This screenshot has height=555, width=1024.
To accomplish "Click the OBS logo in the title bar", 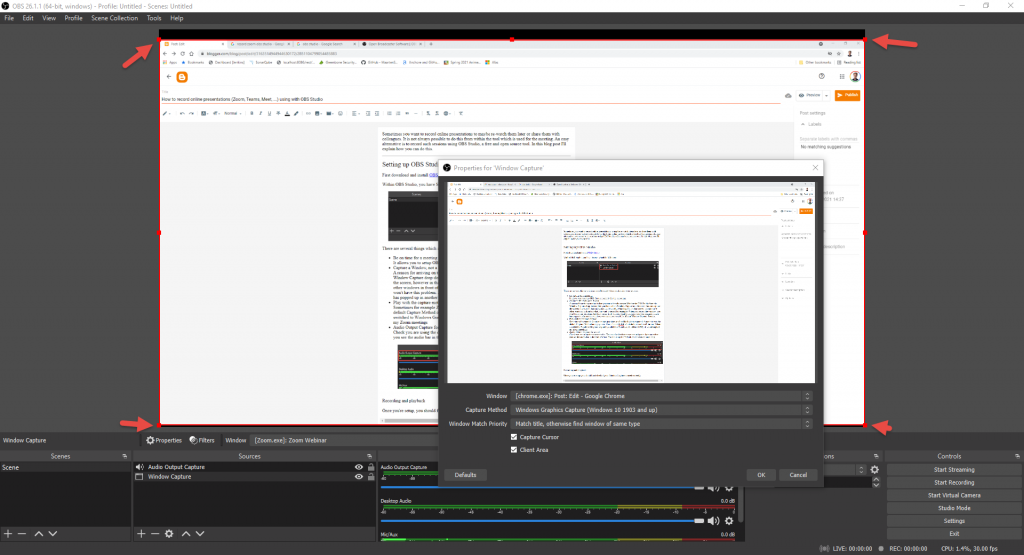I will point(5,6).
